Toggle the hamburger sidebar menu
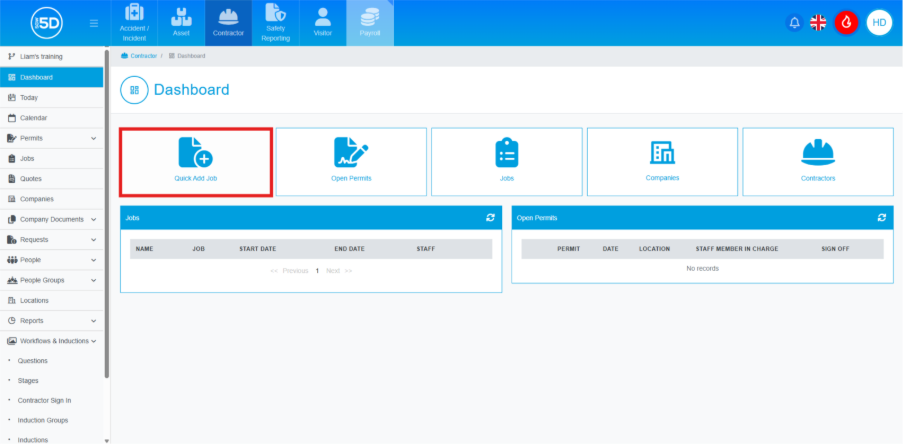This screenshot has width=903, height=444. click(94, 22)
